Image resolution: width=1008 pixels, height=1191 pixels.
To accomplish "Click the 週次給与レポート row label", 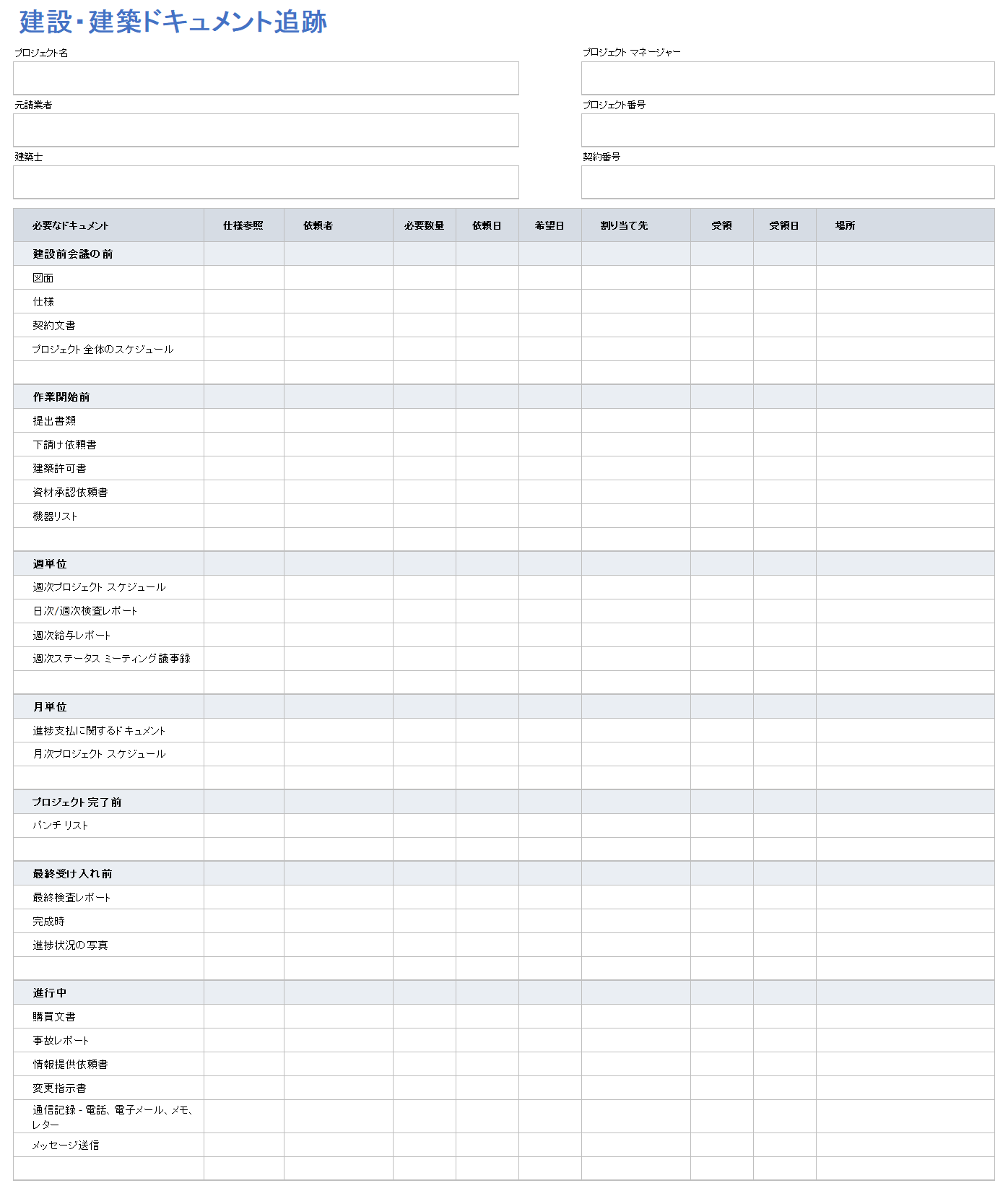I will (x=71, y=635).
